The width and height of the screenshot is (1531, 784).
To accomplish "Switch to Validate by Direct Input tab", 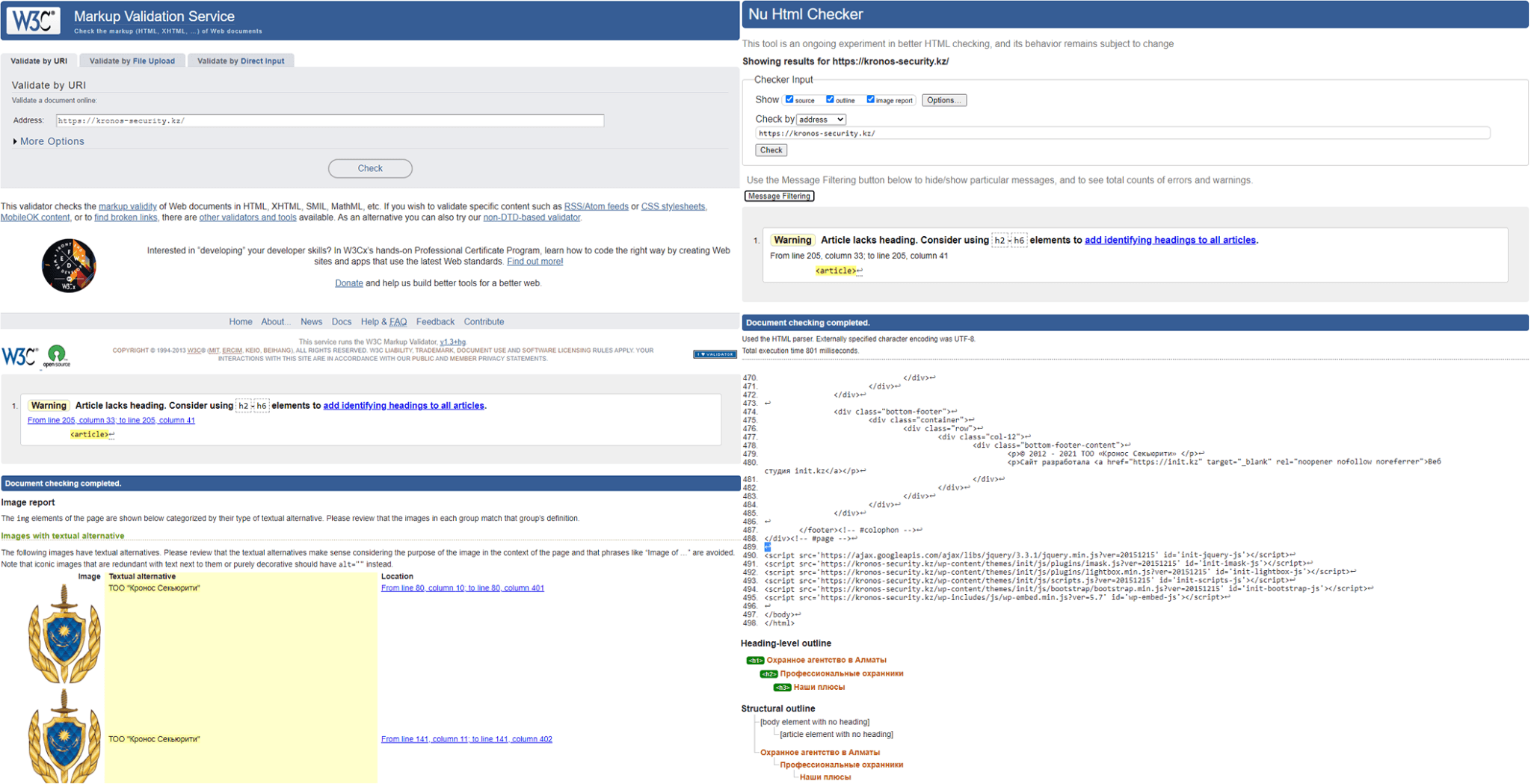I will 241,61.
